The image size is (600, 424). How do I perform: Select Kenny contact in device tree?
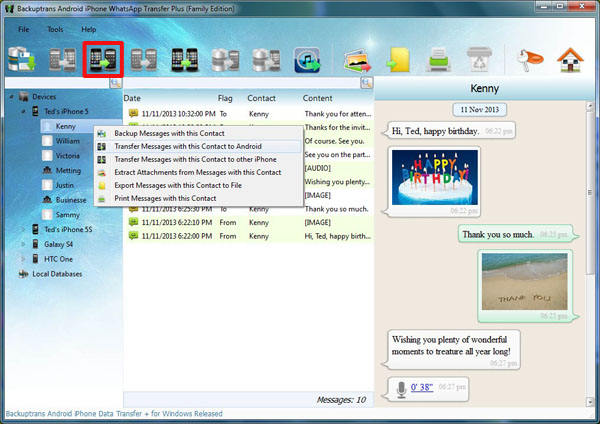[x=65, y=126]
